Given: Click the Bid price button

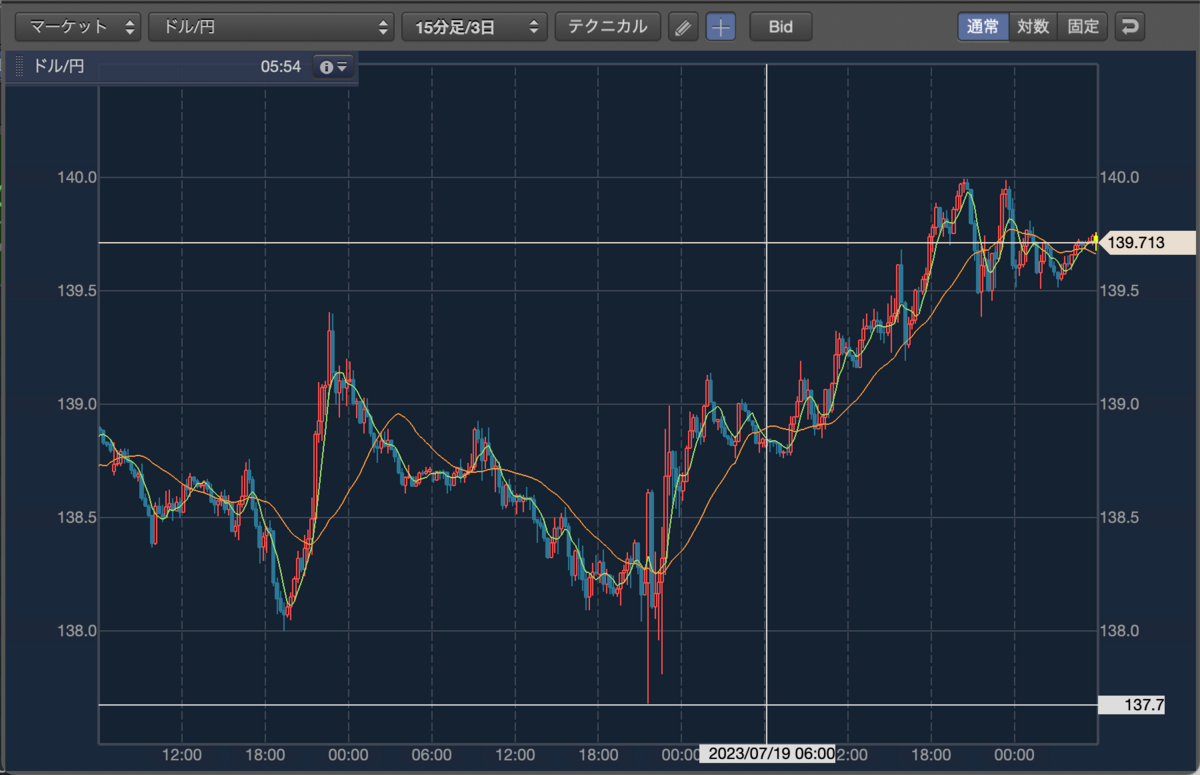Looking at the screenshot, I should point(781,27).
